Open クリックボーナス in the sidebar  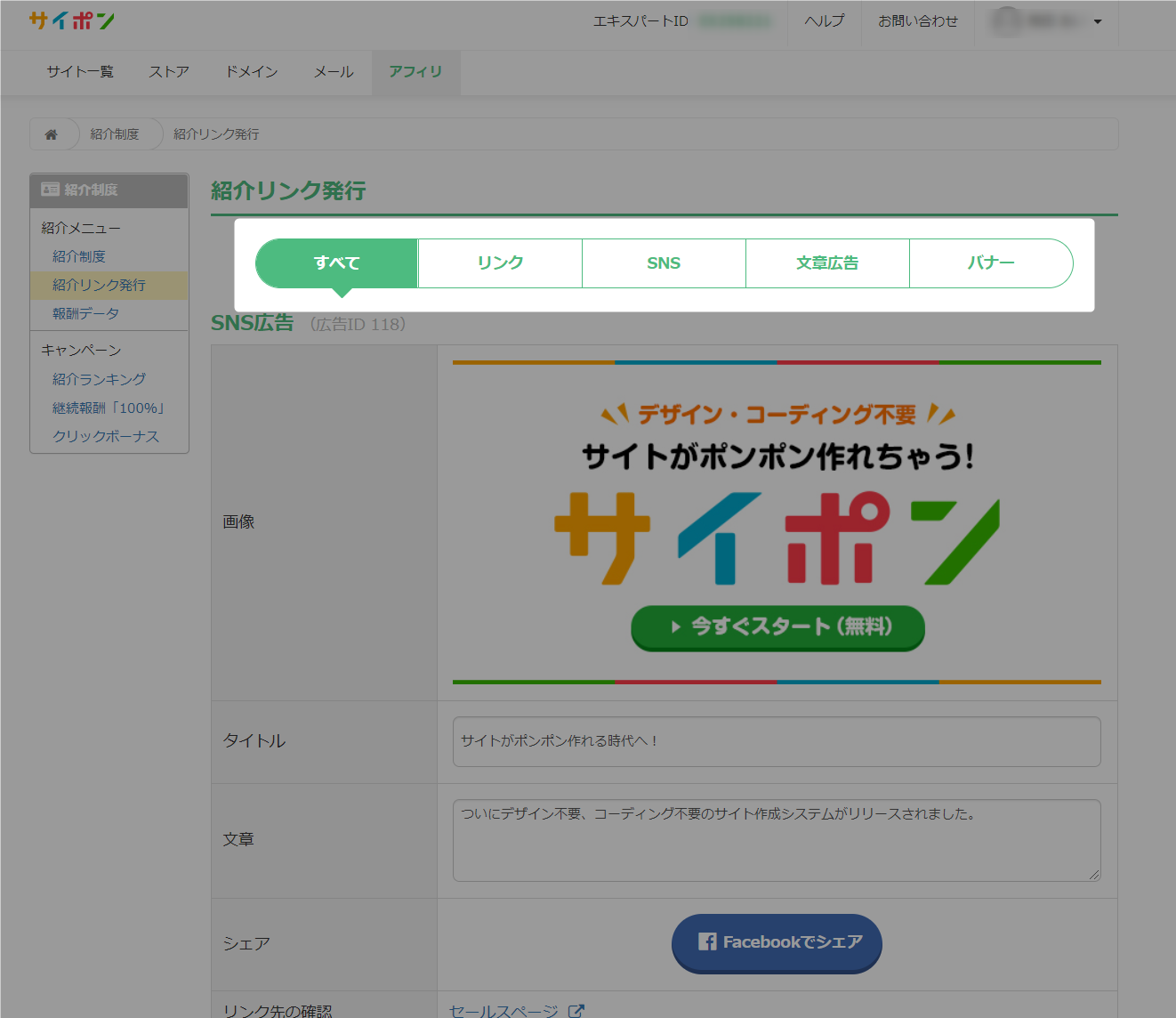click(106, 436)
